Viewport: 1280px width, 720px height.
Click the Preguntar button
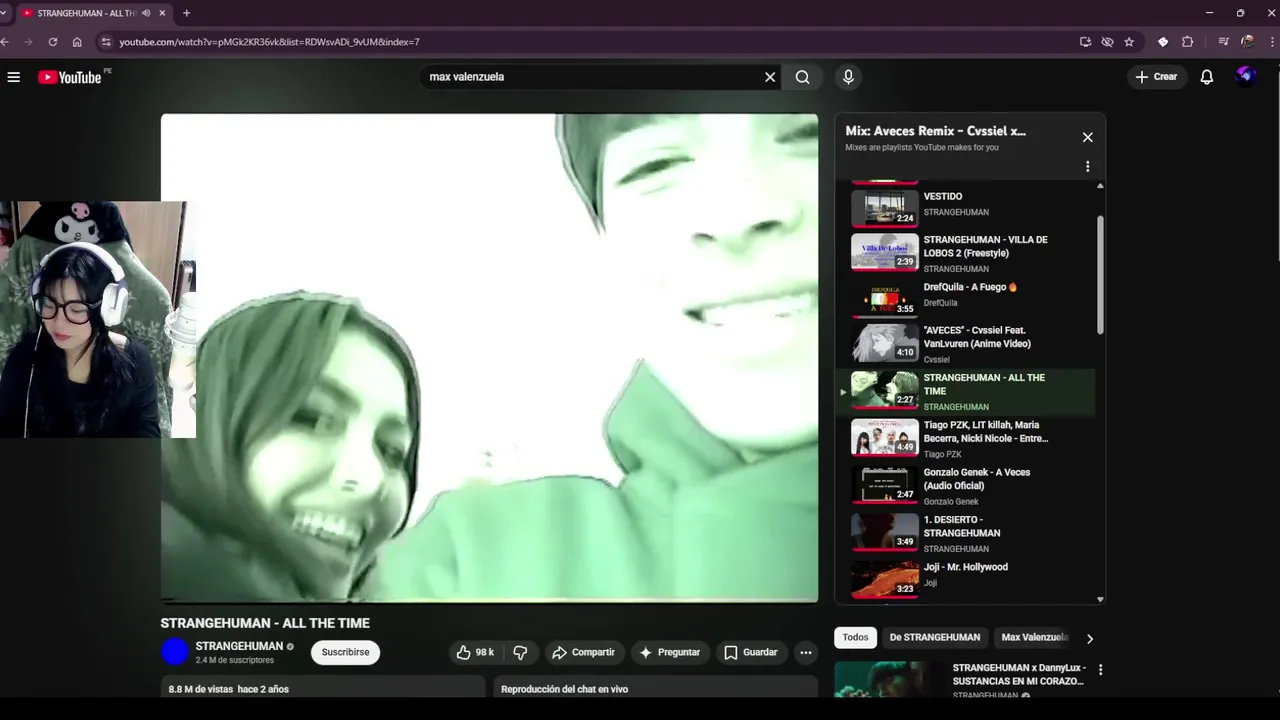[x=670, y=652]
